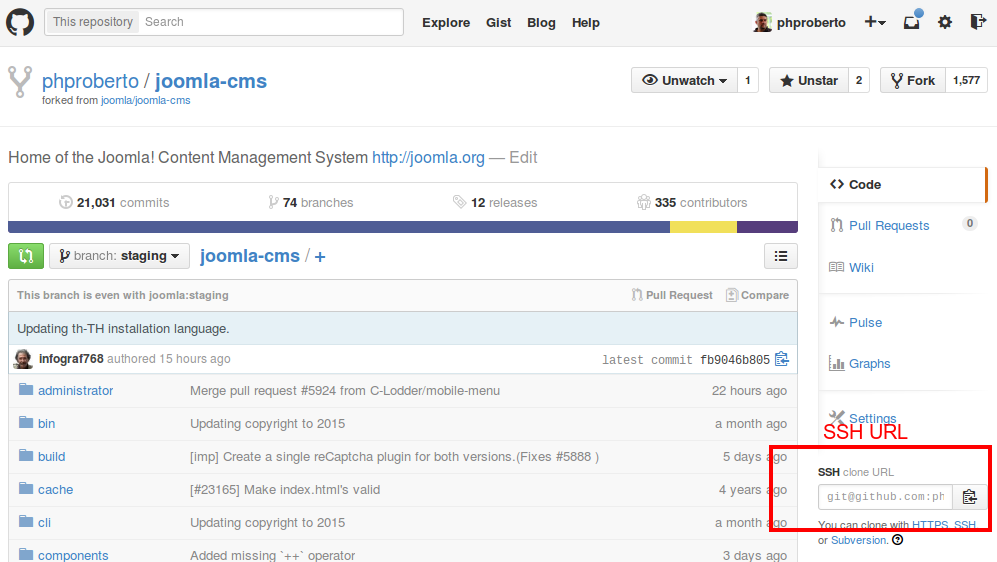
Task: Copy SSH clone URL to clipboard
Action: click(x=970, y=497)
